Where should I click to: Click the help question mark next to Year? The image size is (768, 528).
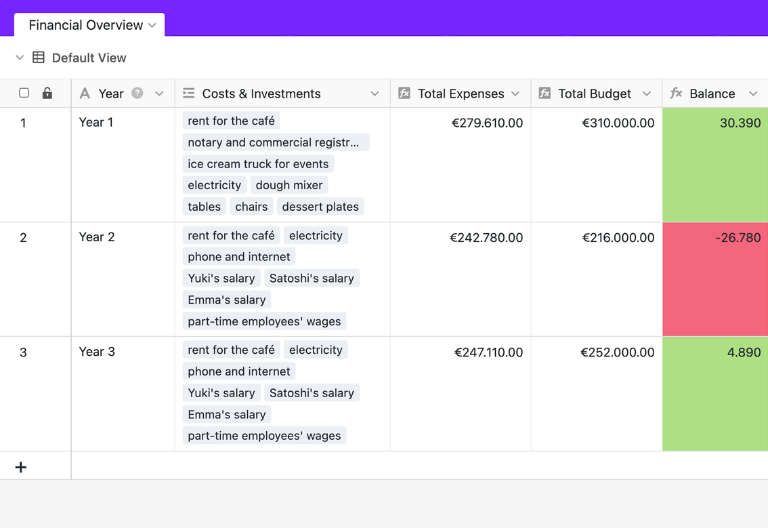[x=137, y=93]
